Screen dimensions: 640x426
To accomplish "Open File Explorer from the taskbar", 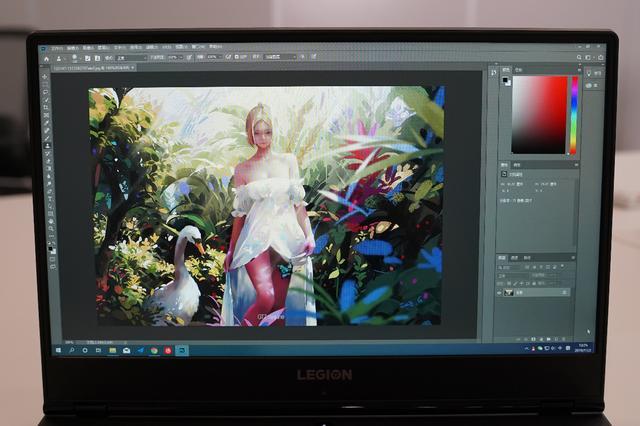I will (x=112, y=351).
